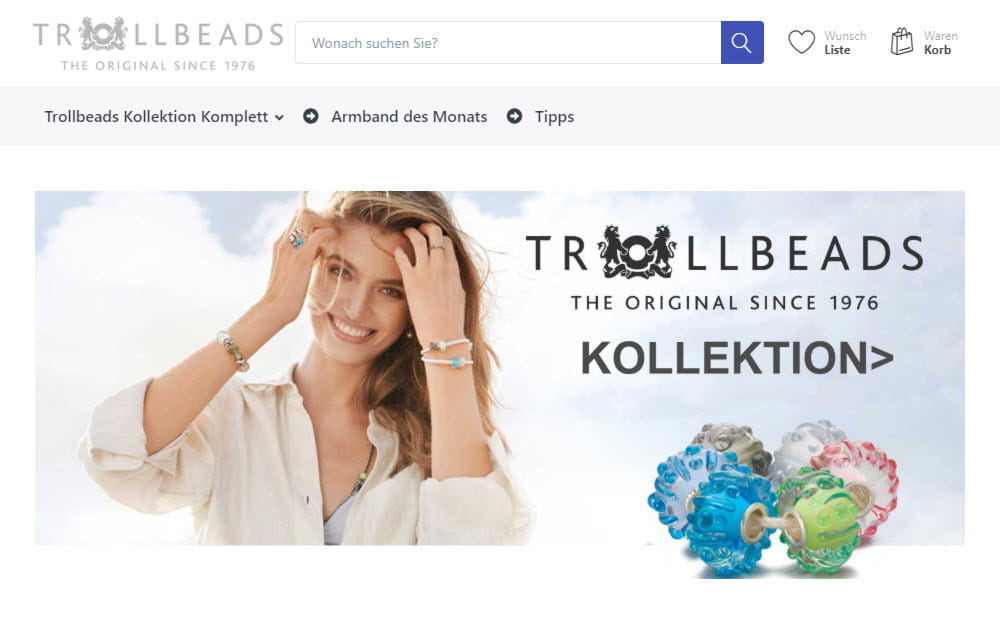The width and height of the screenshot is (1000, 625).
Task: Click the lion crest in banner logo
Action: [635, 252]
